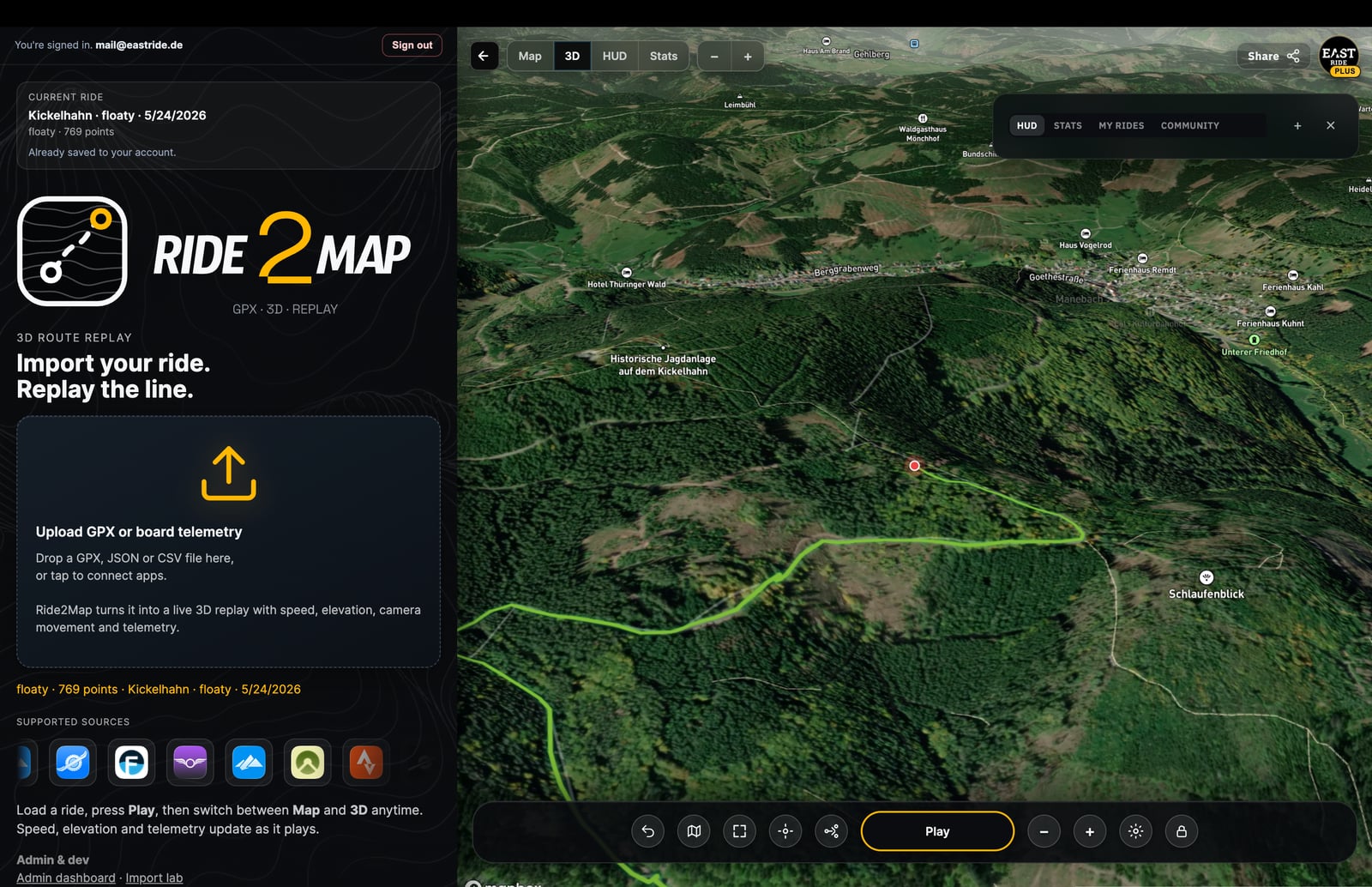Image resolution: width=1372 pixels, height=887 pixels.
Task: Toggle the lock icon in playback bar
Action: coord(1182,831)
